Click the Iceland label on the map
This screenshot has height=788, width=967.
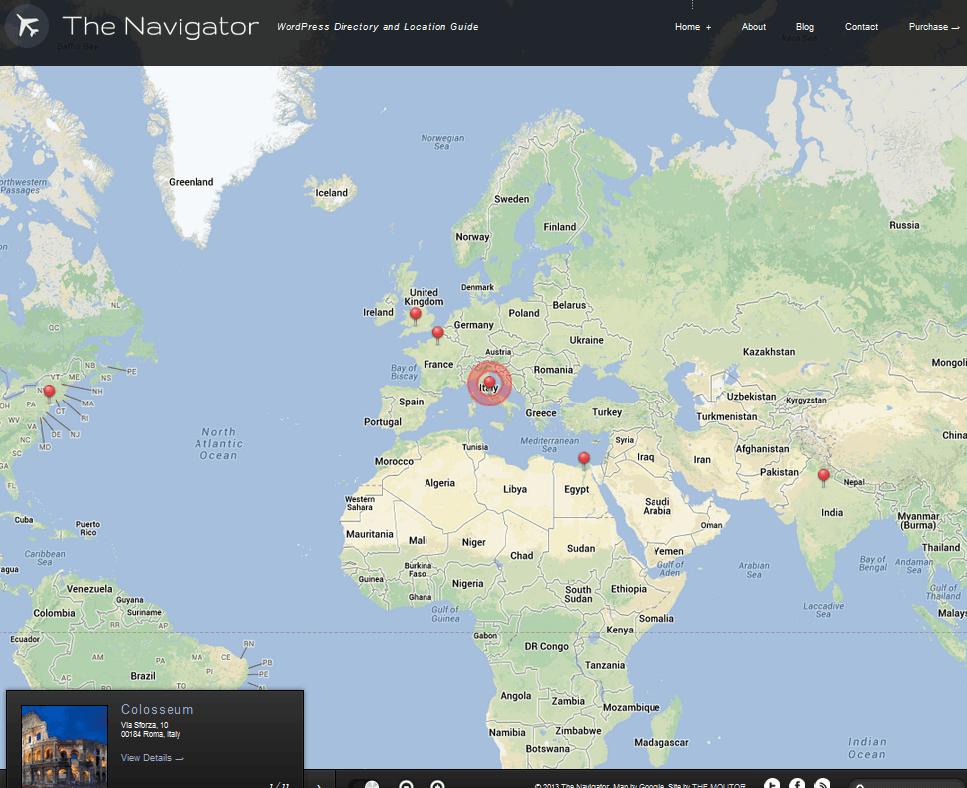point(332,193)
